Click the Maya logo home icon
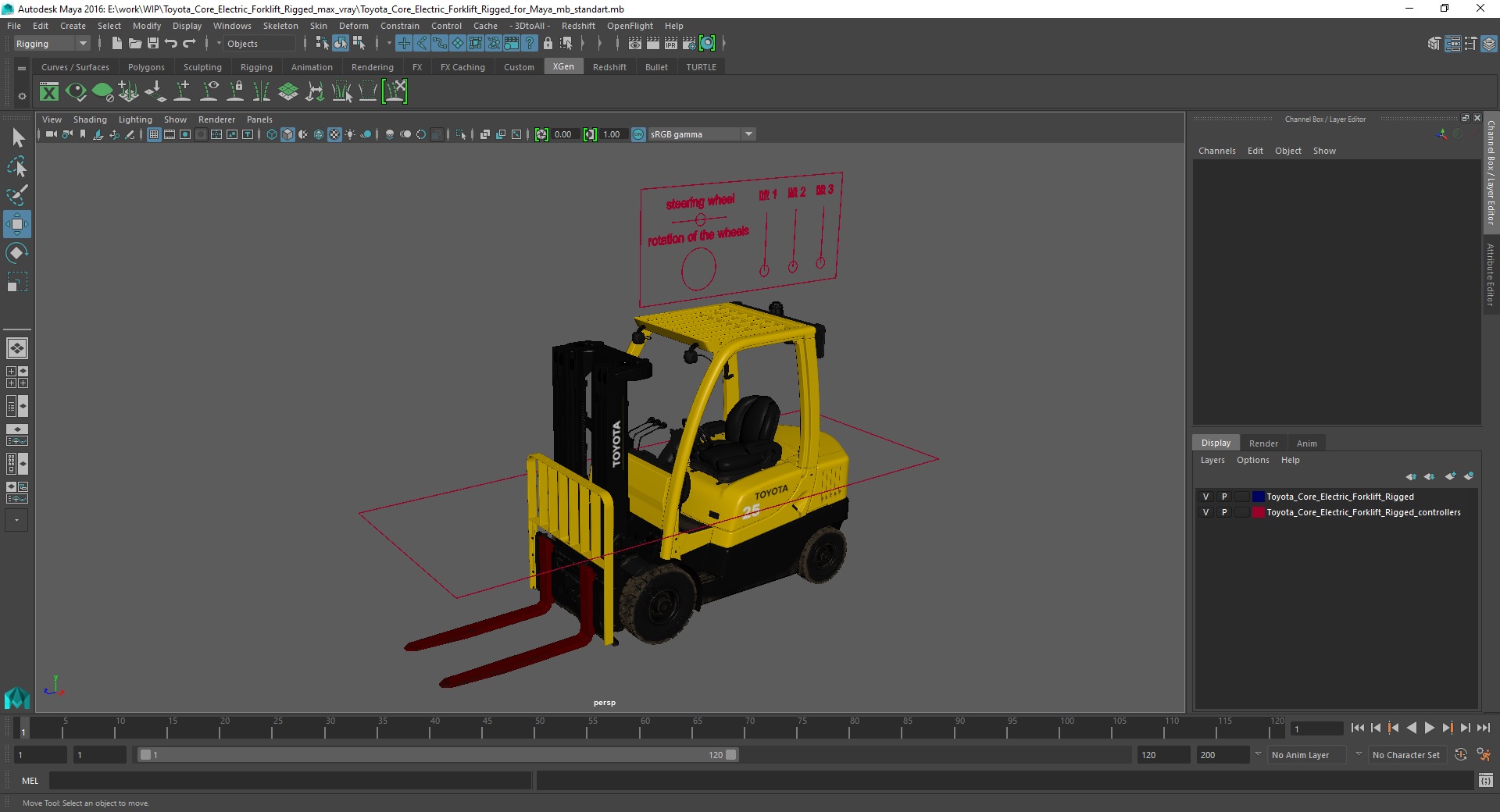The width and height of the screenshot is (1500, 812). click(x=17, y=697)
